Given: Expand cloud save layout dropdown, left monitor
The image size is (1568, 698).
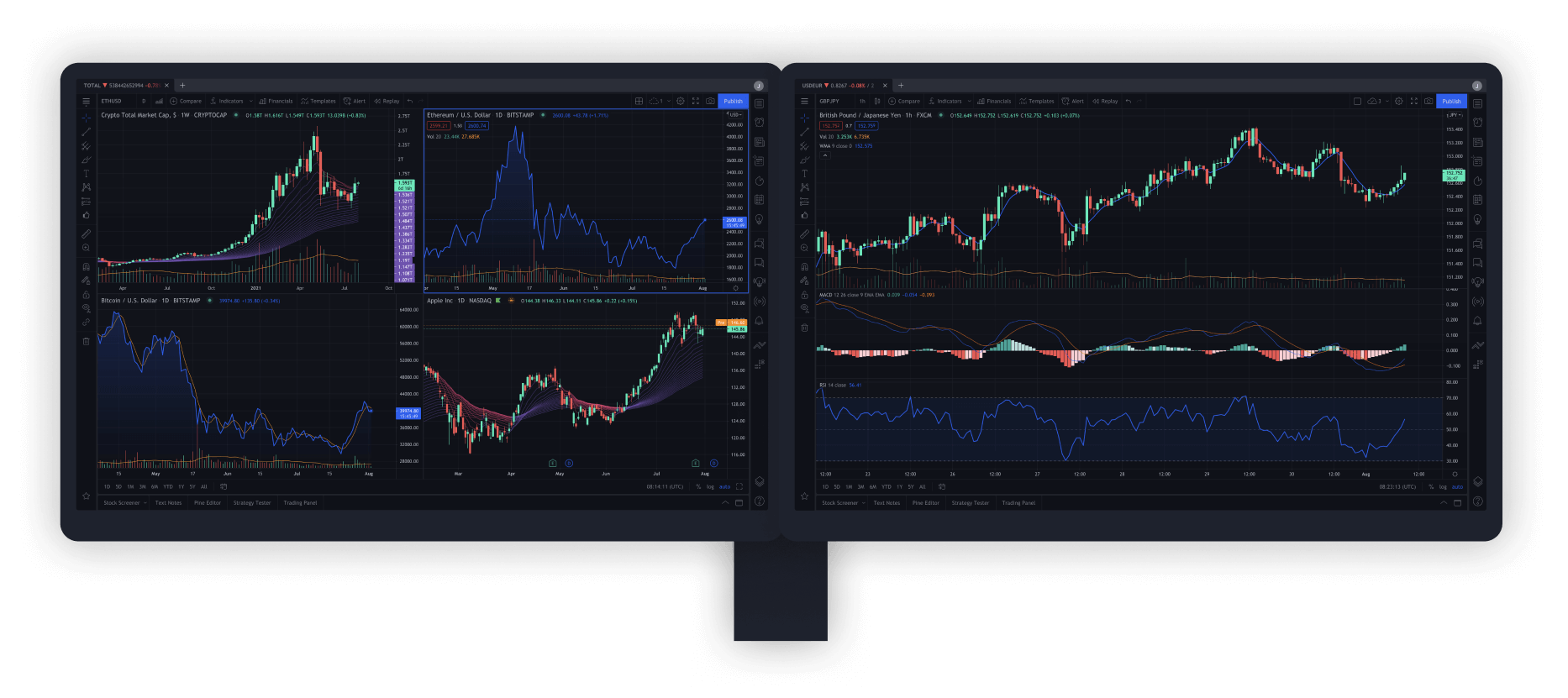Looking at the screenshot, I should coord(668,101).
